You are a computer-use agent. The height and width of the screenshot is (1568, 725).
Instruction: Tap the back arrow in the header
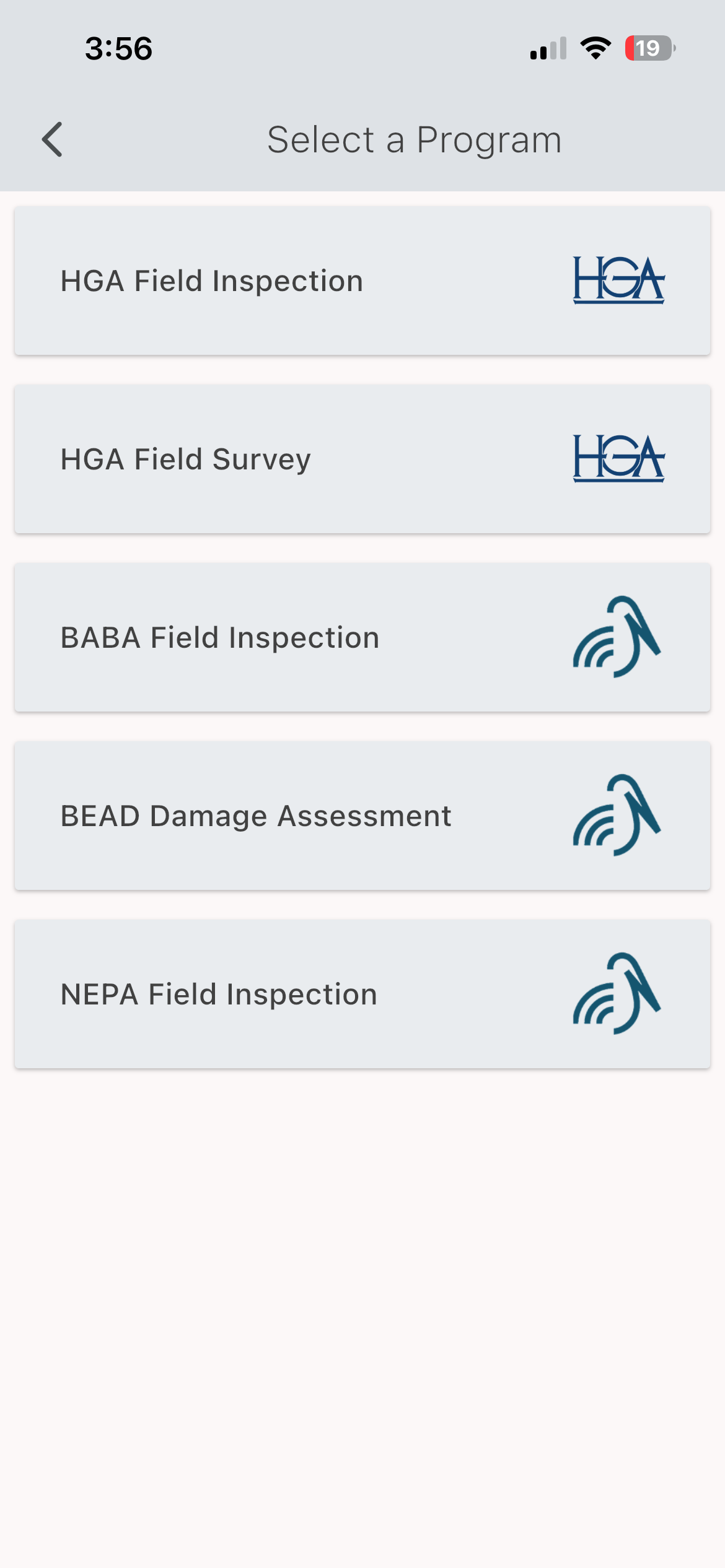[53, 140]
